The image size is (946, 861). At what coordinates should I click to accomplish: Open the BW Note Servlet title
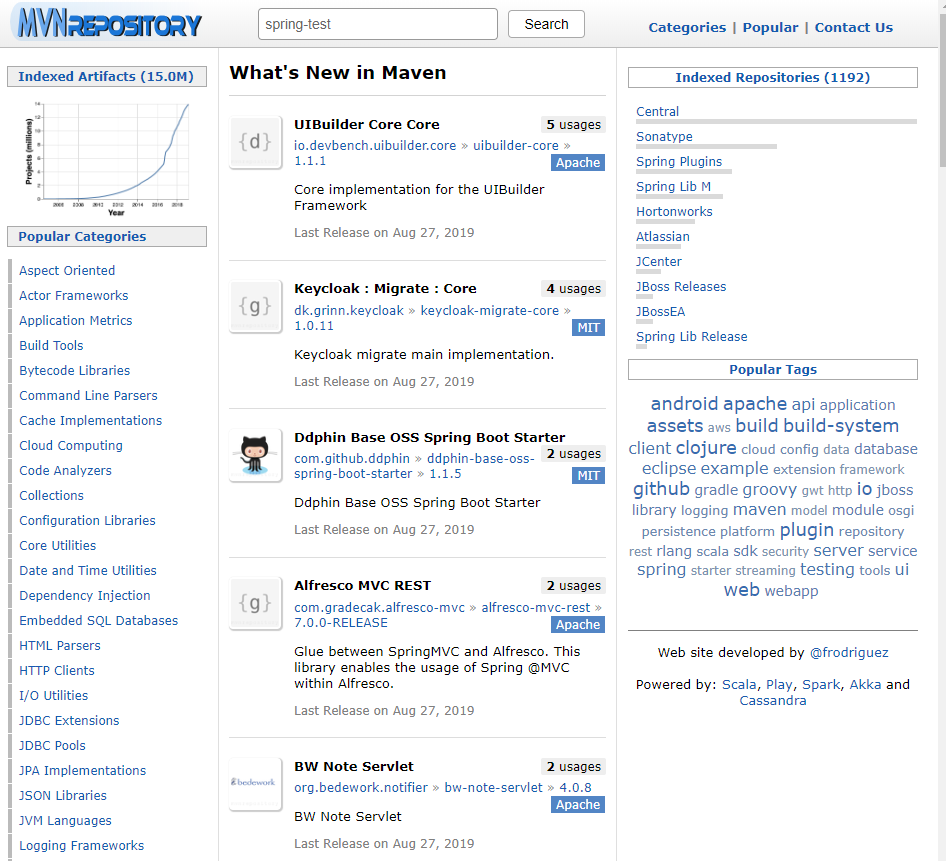pyautogui.click(x=354, y=766)
